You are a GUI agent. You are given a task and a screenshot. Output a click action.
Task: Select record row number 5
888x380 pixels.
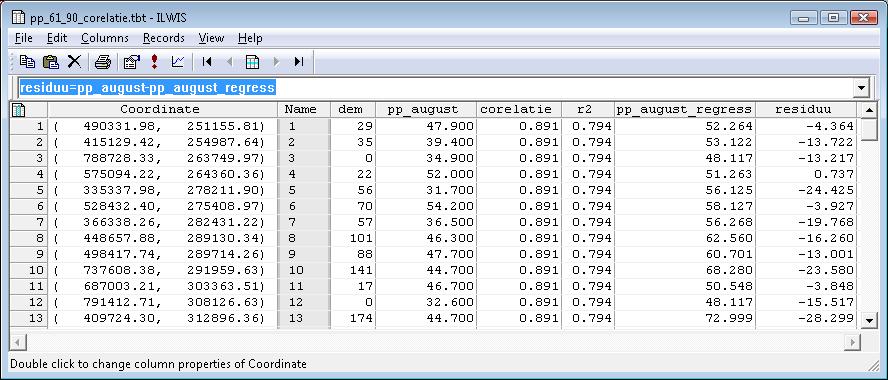29,190
